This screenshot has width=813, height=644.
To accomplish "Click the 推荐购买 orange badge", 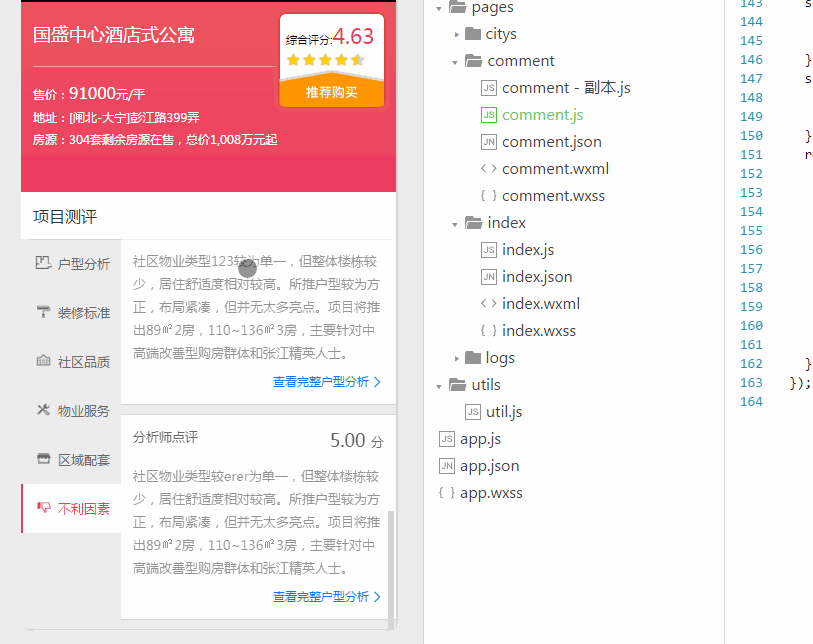I will [x=332, y=92].
